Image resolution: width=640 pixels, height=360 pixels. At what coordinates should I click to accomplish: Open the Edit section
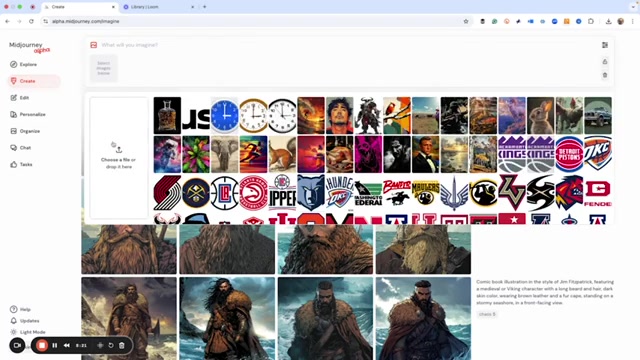coord(20,98)
